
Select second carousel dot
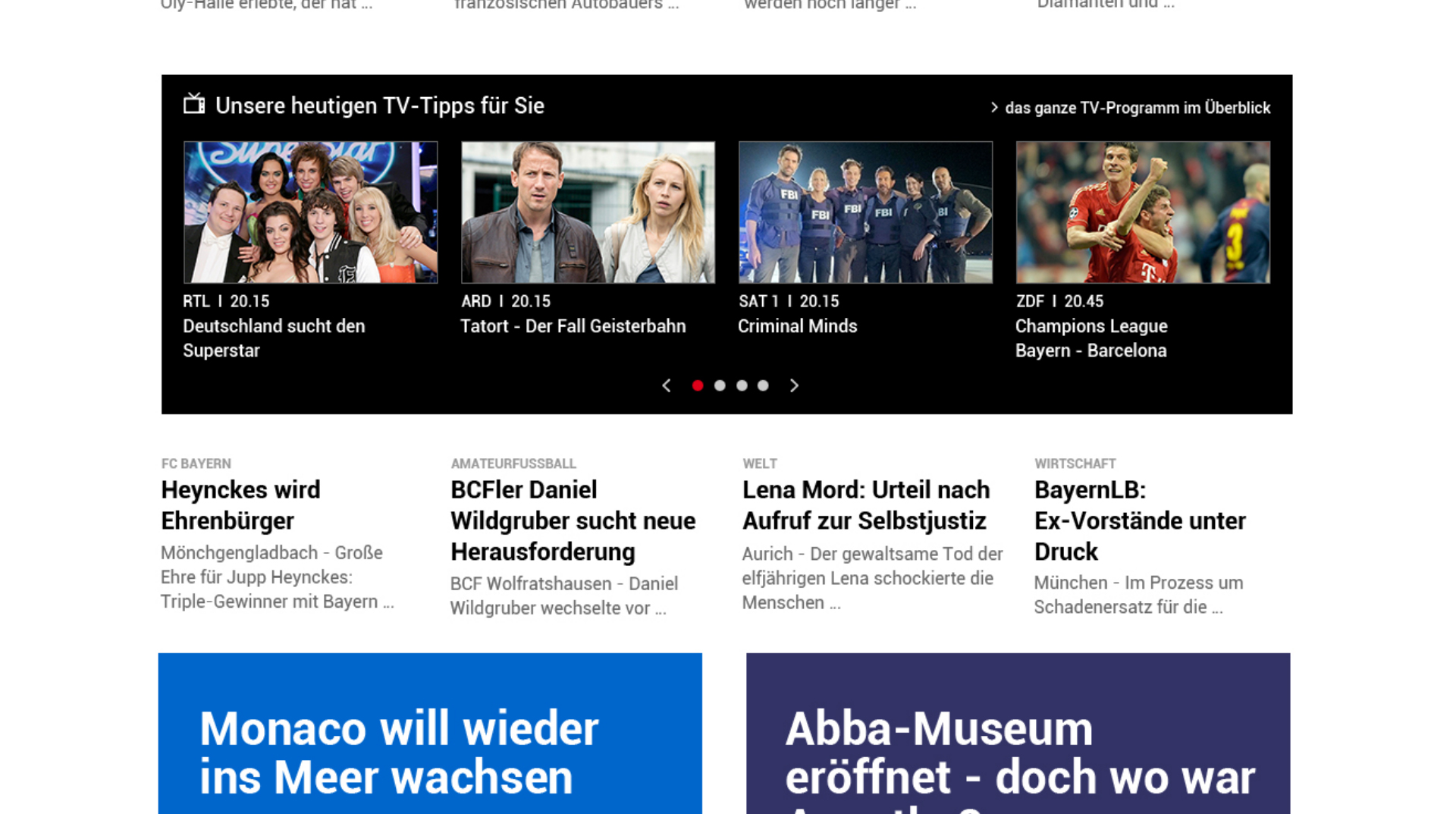[x=720, y=385]
